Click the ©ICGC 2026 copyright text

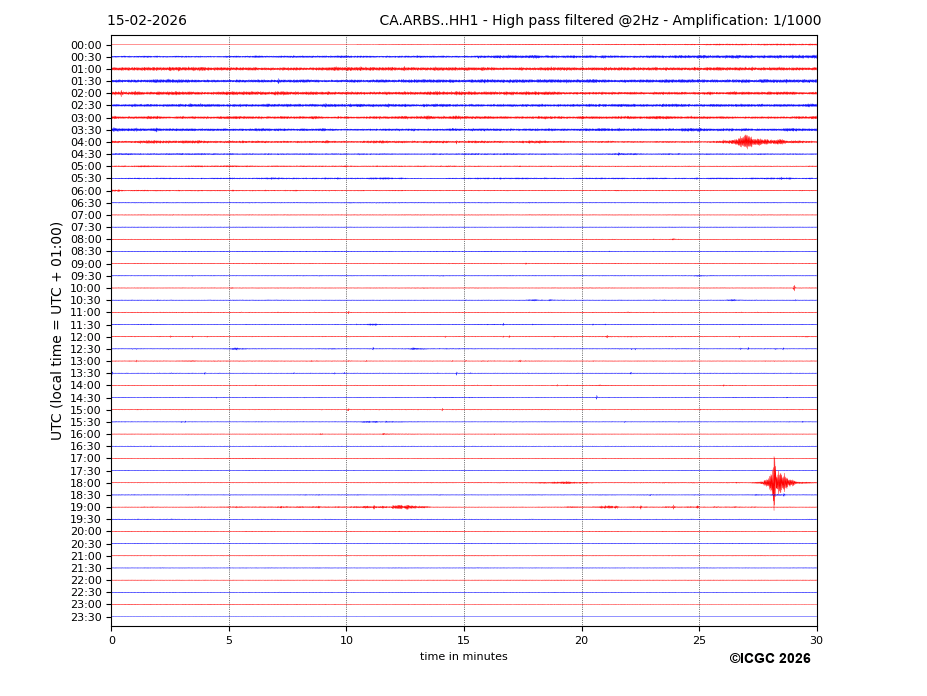(x=769, y=659)
